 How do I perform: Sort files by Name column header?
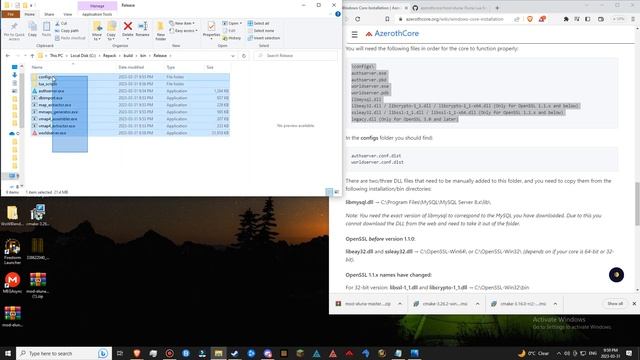37,67
